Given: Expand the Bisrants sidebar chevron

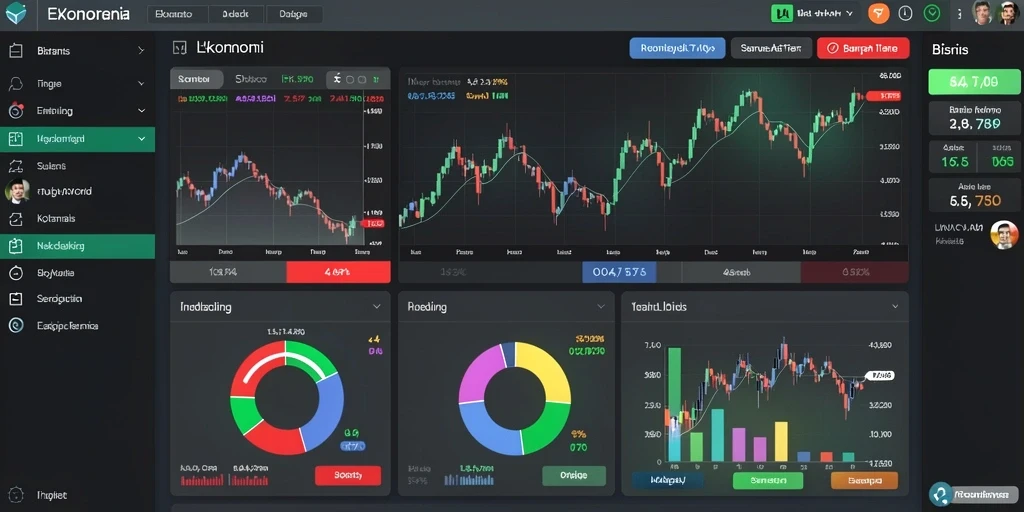Looking at the screenshot, I should [140, 50].
